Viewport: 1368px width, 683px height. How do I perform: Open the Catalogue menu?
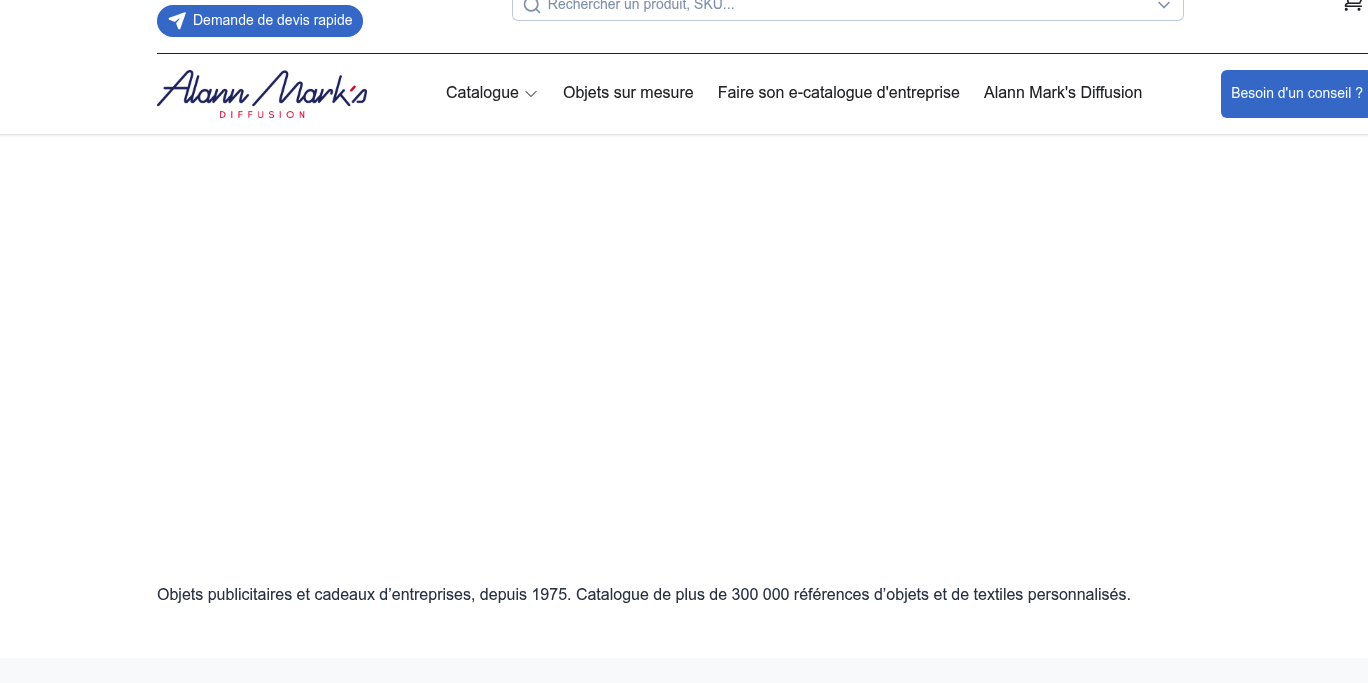coord(492,93)
